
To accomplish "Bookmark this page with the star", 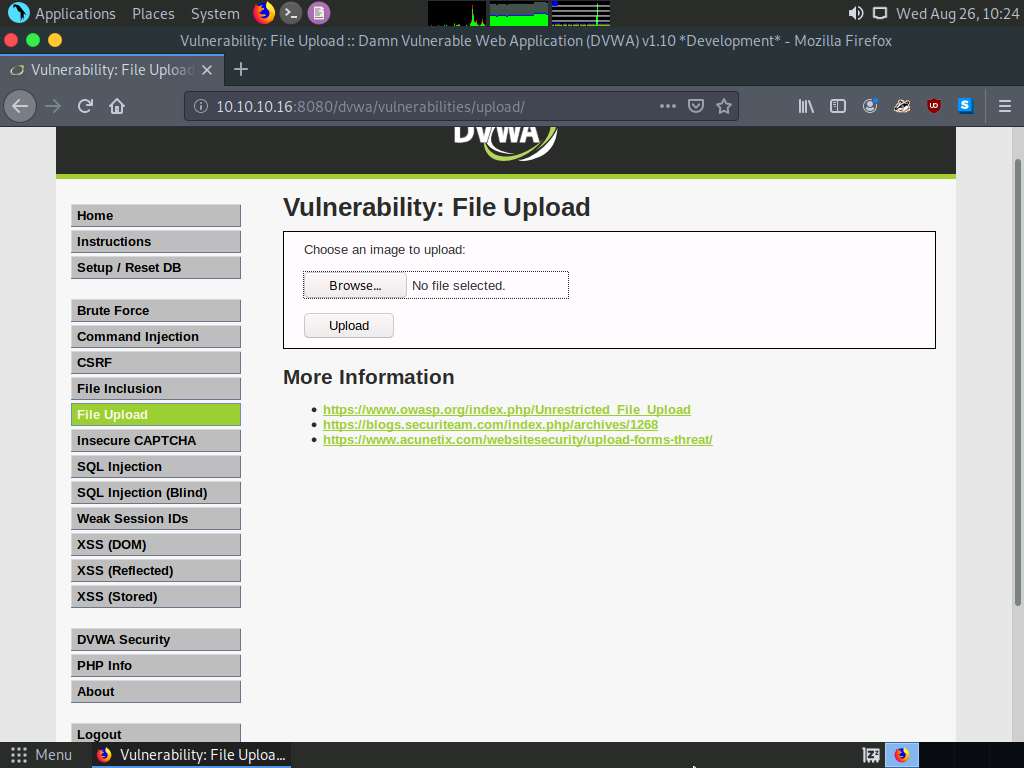I will [724, 106].
